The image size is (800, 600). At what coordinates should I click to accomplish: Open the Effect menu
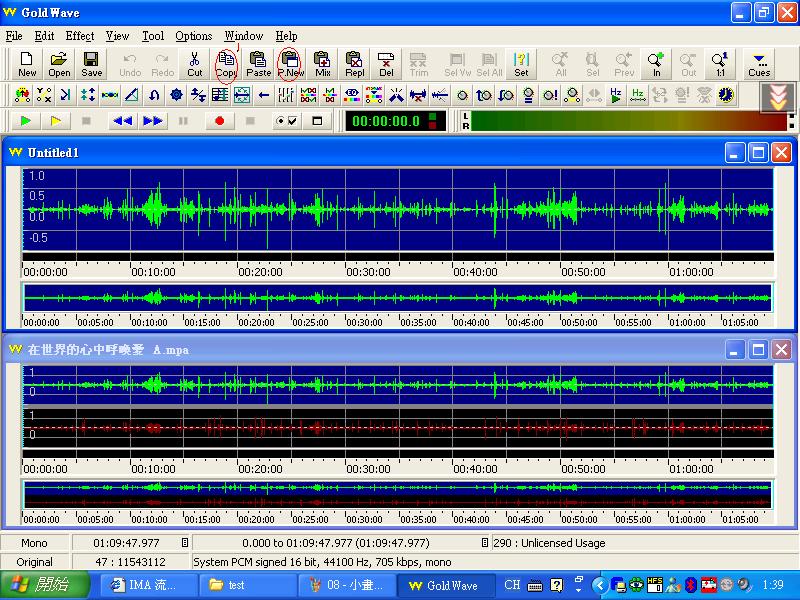[80, 36]
